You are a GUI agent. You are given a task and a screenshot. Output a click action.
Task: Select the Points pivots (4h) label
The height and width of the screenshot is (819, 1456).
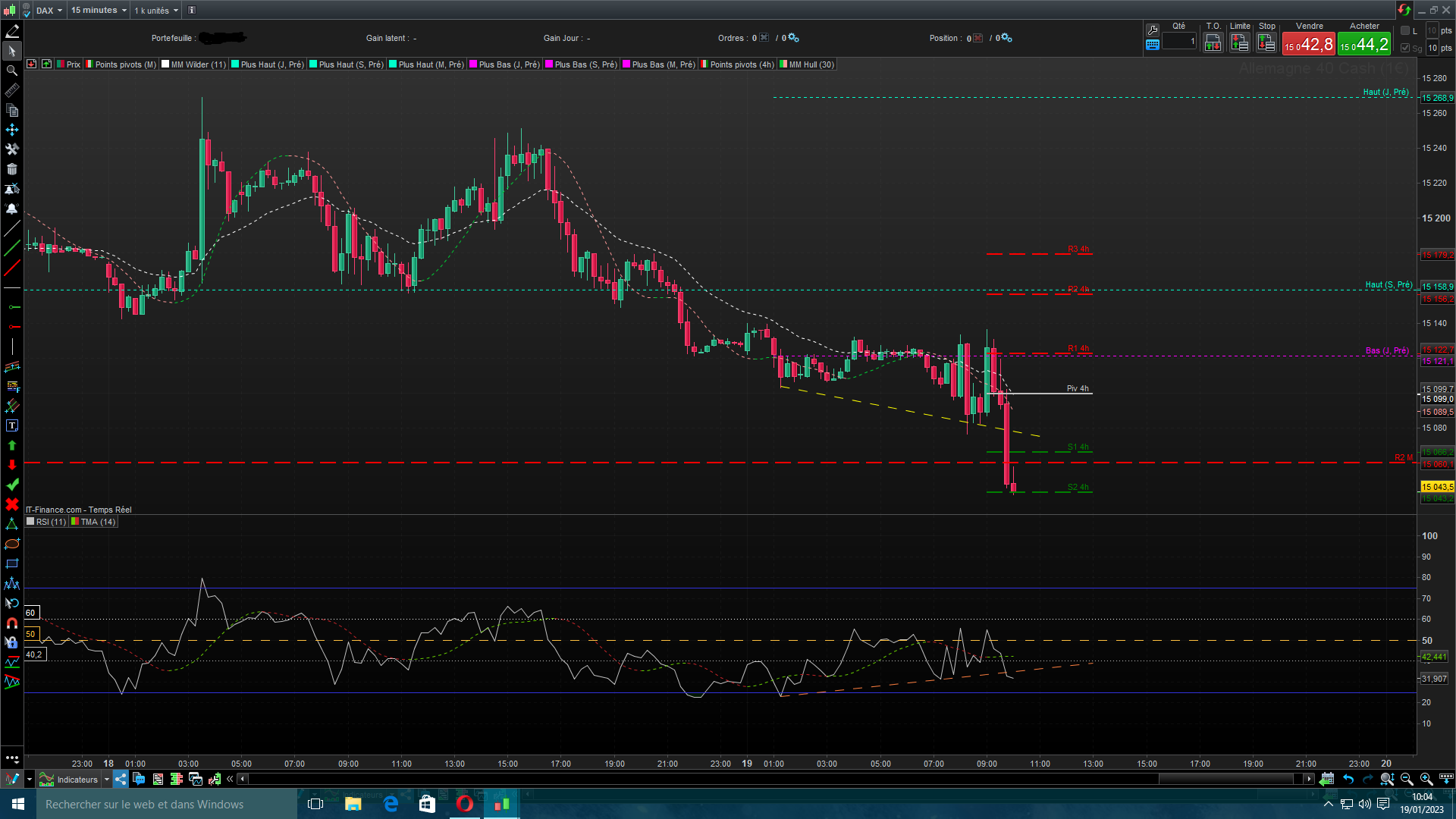[741, 64]
